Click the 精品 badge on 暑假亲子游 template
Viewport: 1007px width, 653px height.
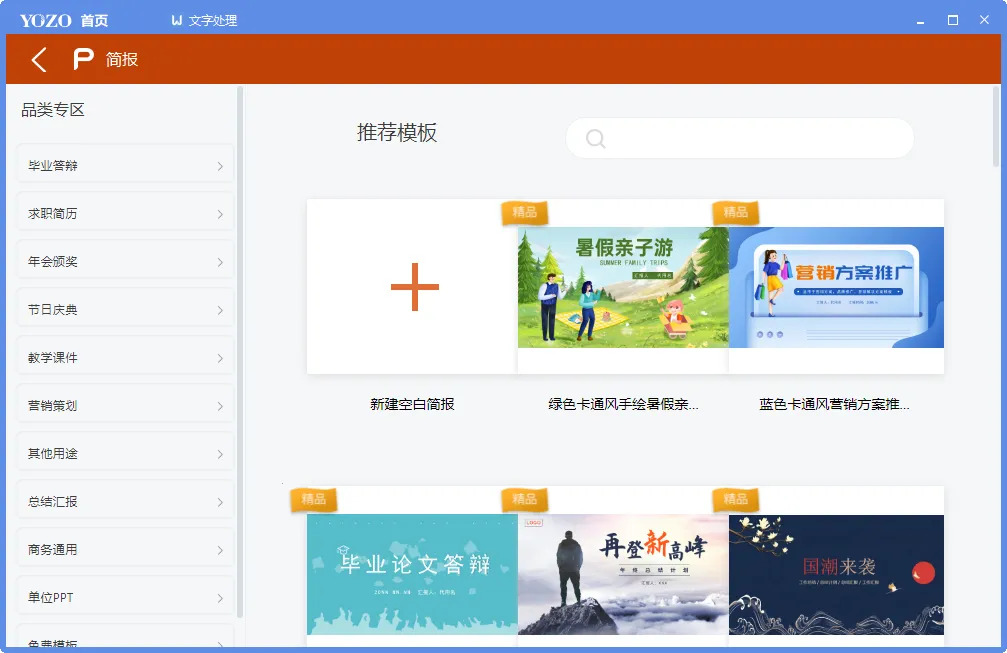pyautogui.click(x=525, y=212)
